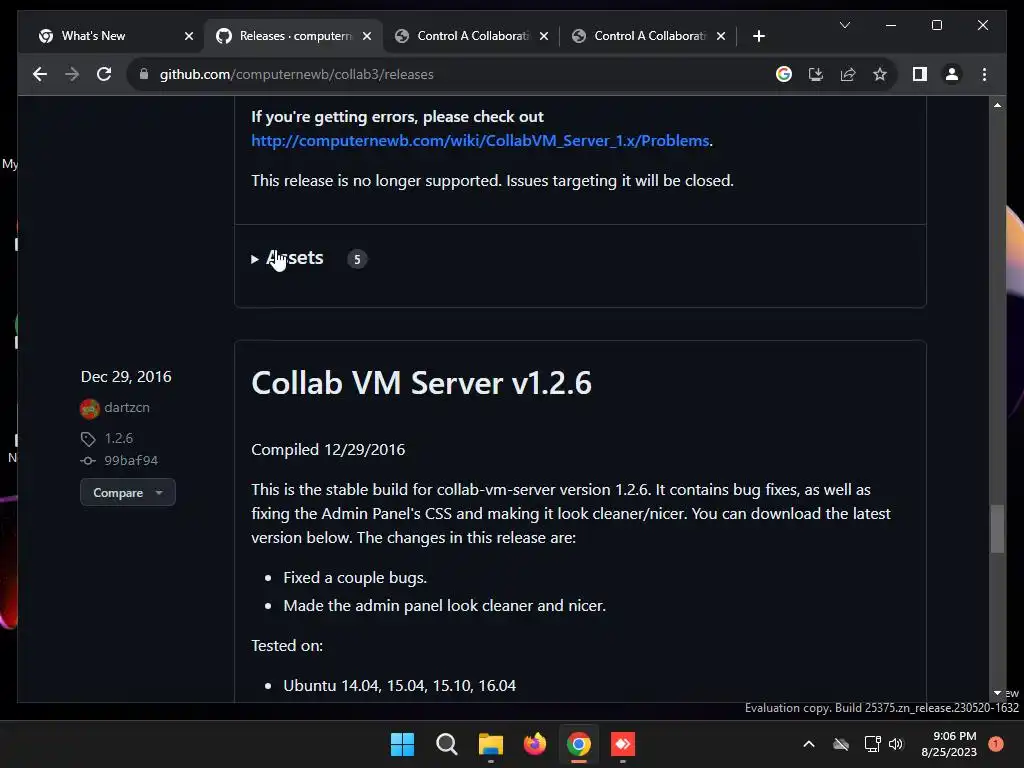
Task: Open File Explorer from the taskbar
Action: pos(490,744)
